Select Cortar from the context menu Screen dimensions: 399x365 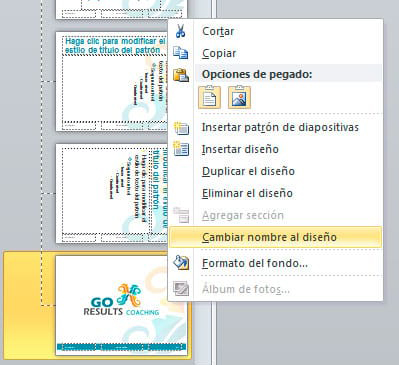coord(218,31)
